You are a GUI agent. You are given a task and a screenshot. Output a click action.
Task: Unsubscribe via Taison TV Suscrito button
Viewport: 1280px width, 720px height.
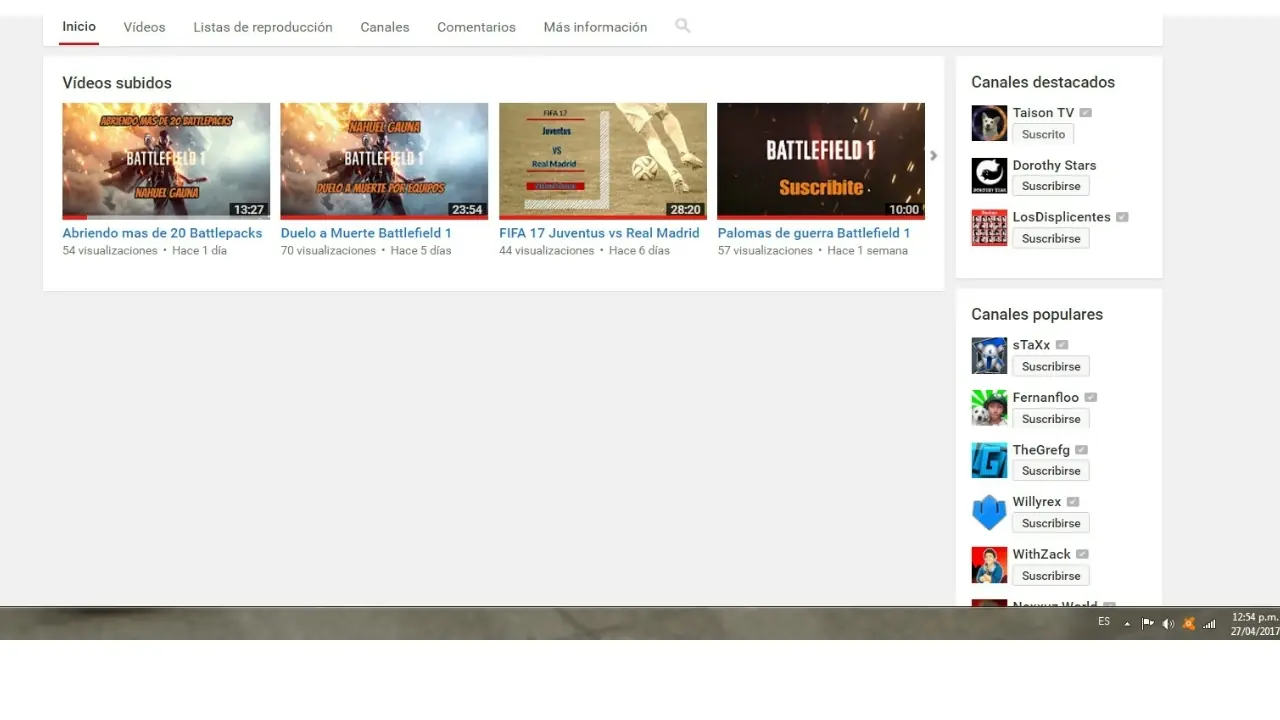pyautogui.click(x=1043, y=134)
